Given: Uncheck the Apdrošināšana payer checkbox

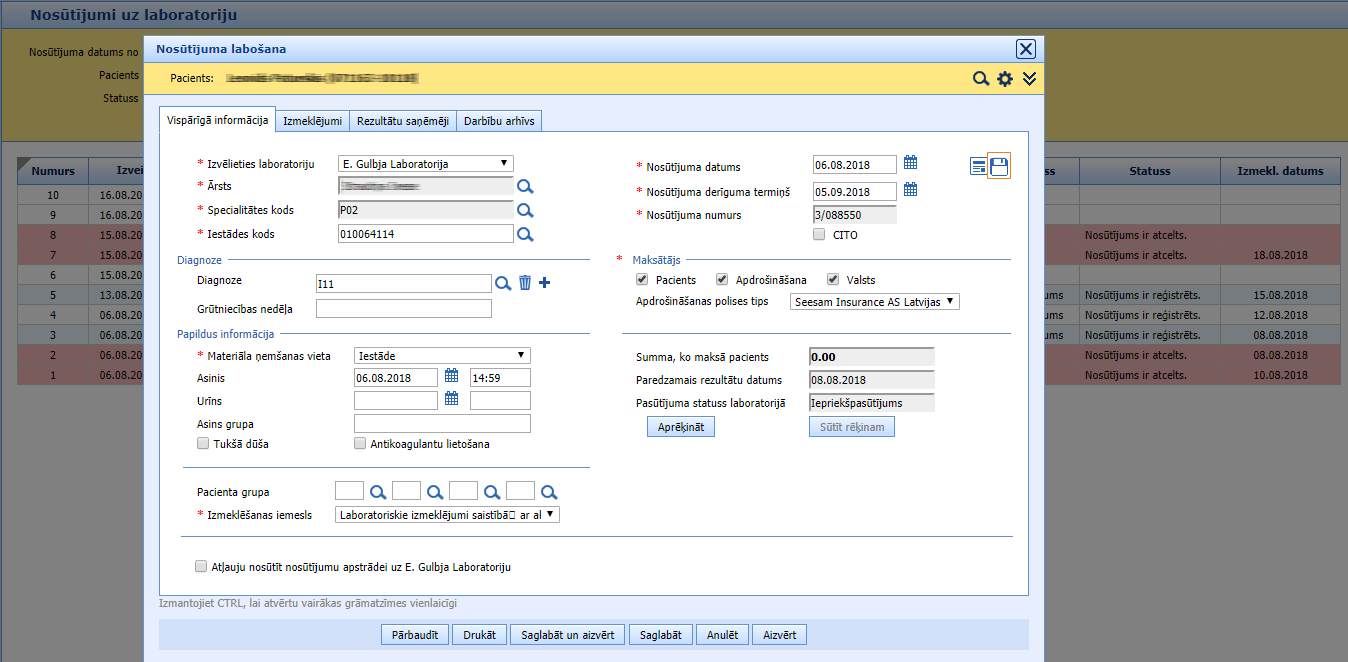Looking at the screenshot, I should (722, 280).
